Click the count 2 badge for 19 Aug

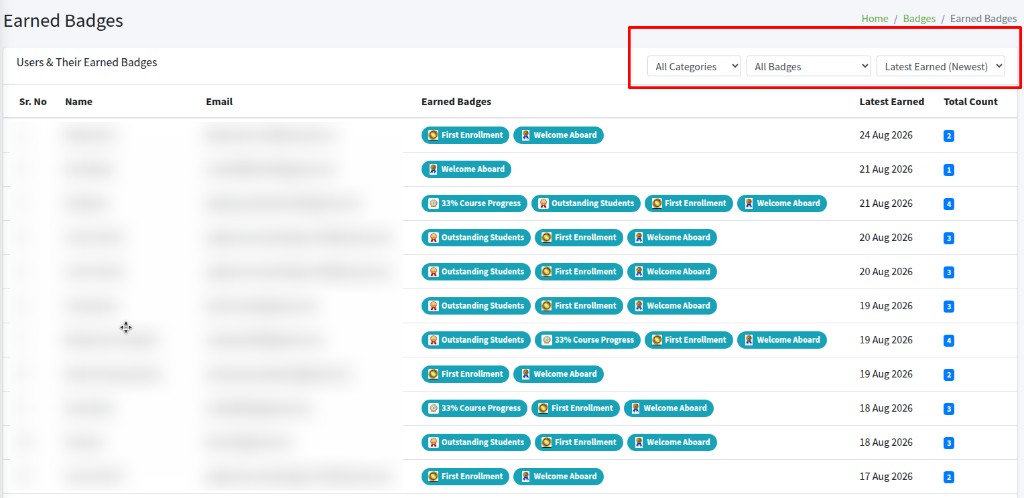(949, 375)
